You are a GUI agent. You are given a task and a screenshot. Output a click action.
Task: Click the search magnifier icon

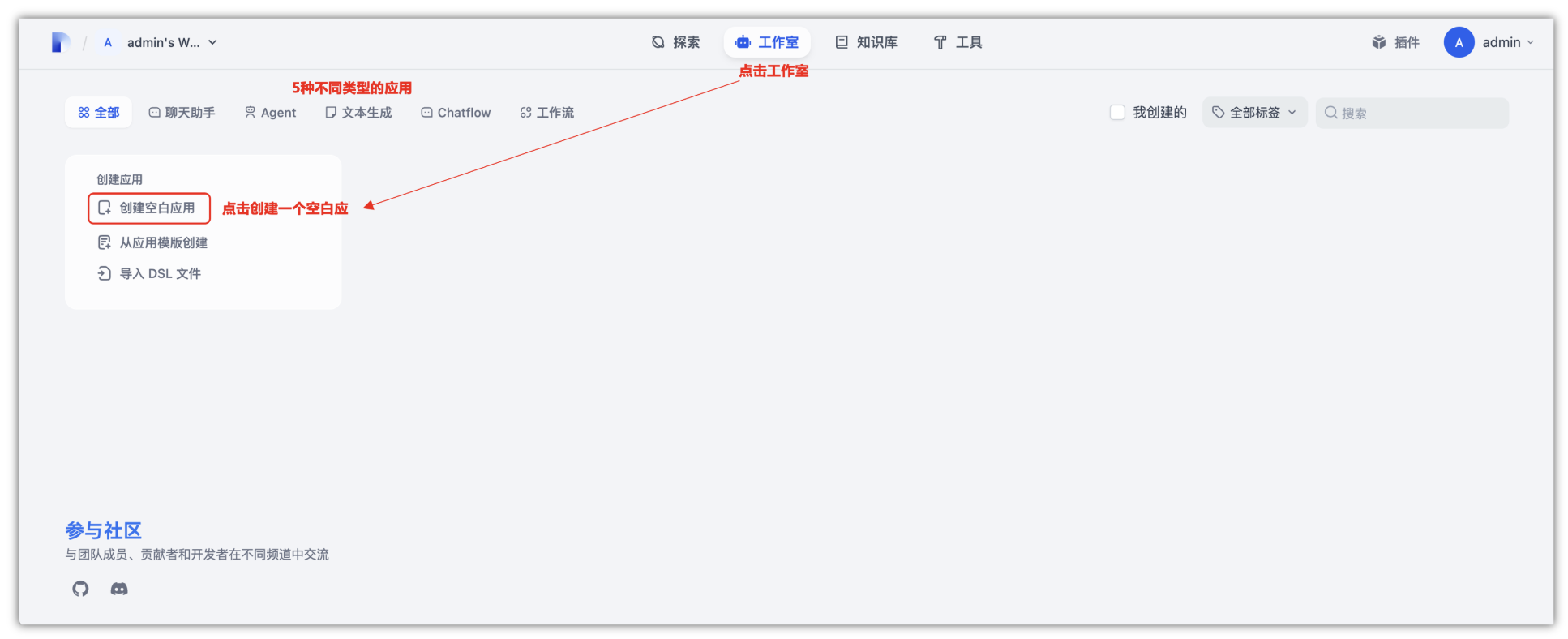click(x=1330, y=113)
